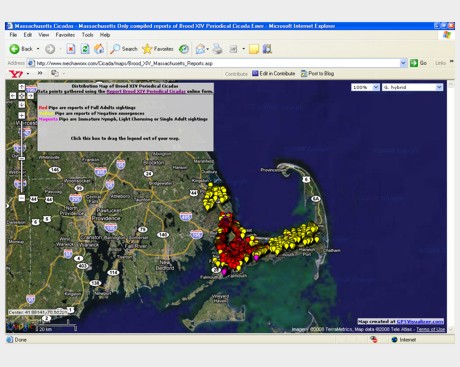The height and width of the screenshot is (367, 460).
Task: Click the green Go button
Action: pos(418,63)
